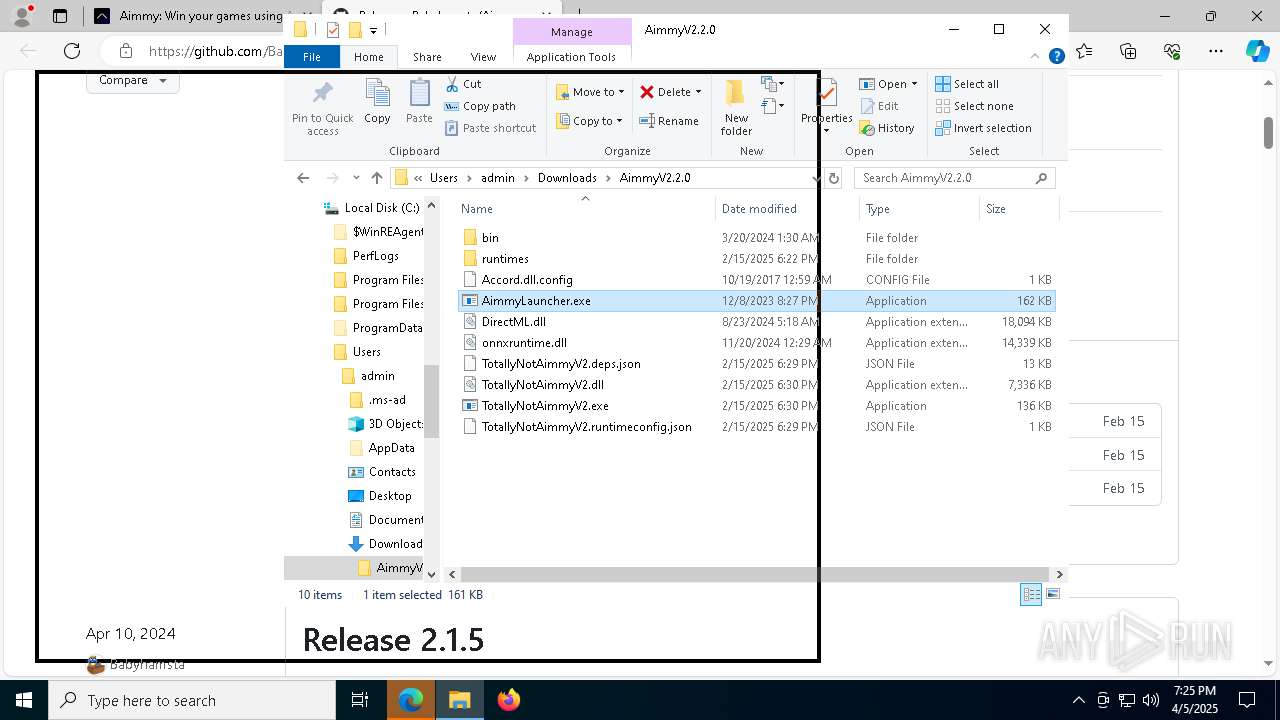Open Firefox from the taskbar
Viewport: 1280px width, 720px height.
point(509,700)
